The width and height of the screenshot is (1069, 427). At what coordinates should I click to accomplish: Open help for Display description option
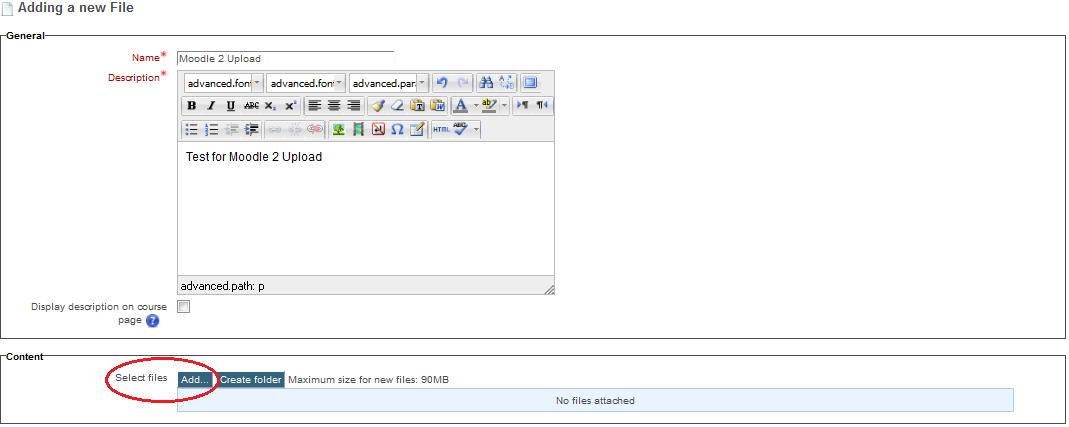152,321
